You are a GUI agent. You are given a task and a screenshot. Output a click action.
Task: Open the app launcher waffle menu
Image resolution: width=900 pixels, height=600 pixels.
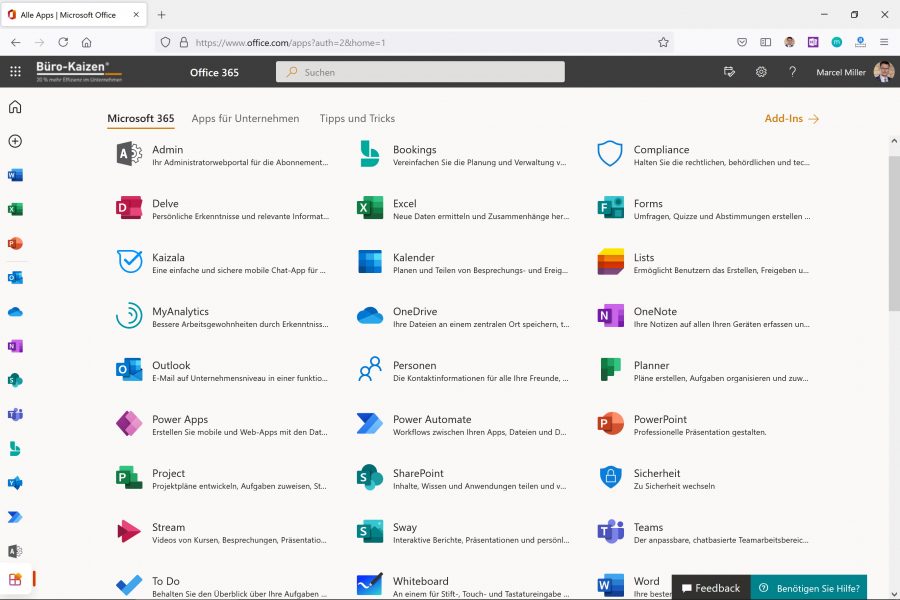click(x=15, y=71)
